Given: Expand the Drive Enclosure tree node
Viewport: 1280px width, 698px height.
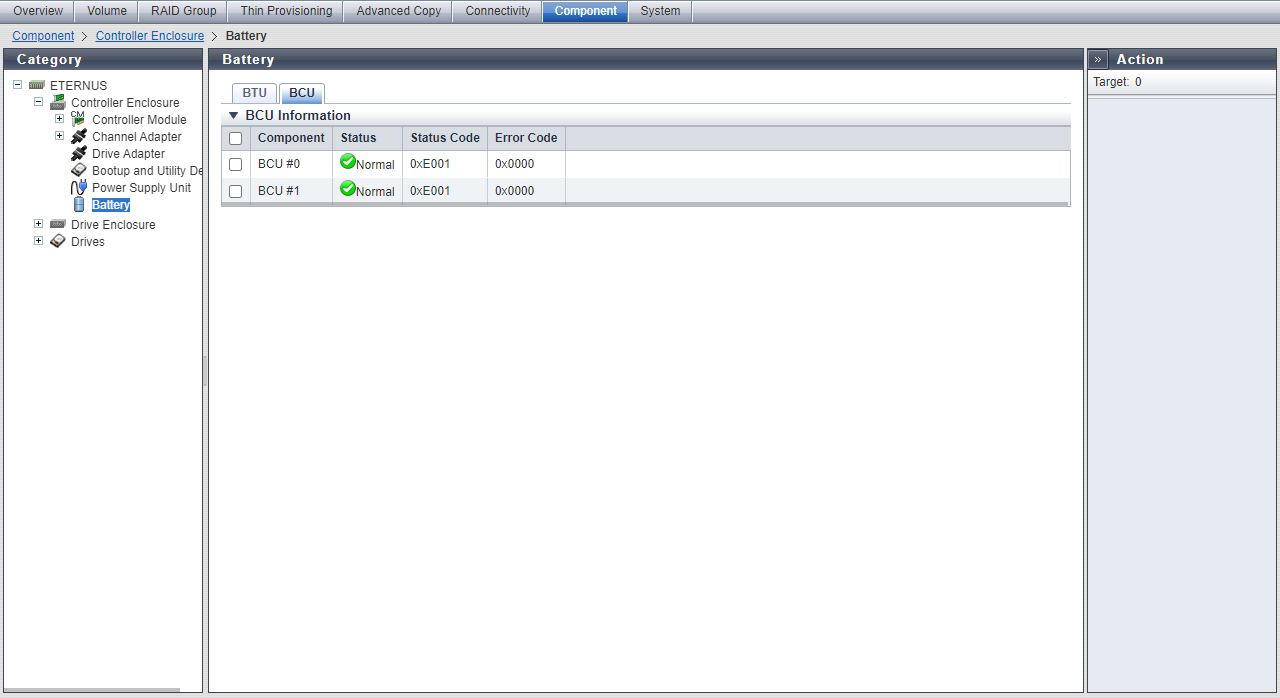Looking at the screenshot, I should click(x=38, y=224).
